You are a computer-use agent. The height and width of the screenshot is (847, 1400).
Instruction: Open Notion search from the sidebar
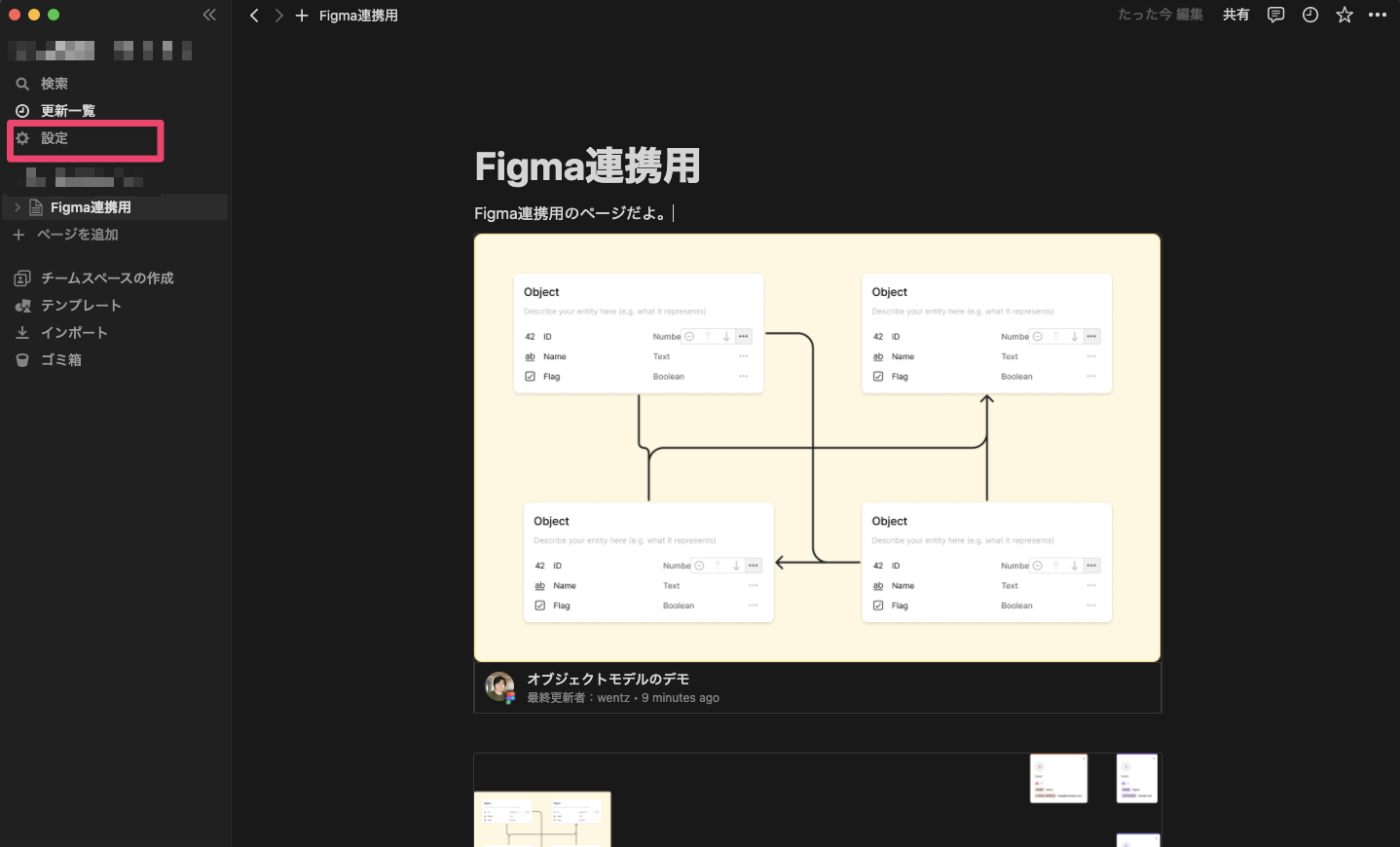pos(54,83)
